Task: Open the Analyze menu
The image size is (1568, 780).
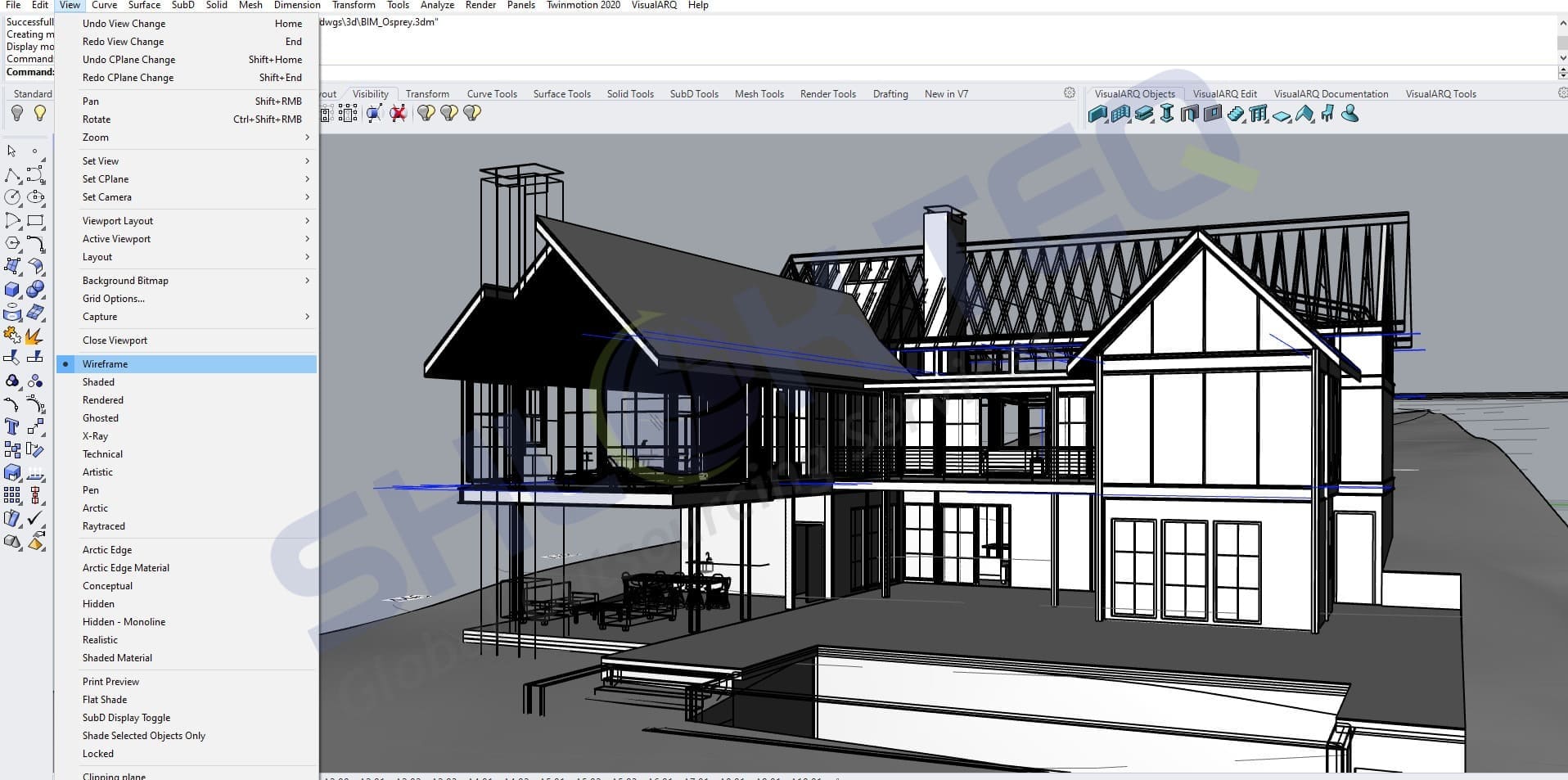Action: [x=437, y=5]
